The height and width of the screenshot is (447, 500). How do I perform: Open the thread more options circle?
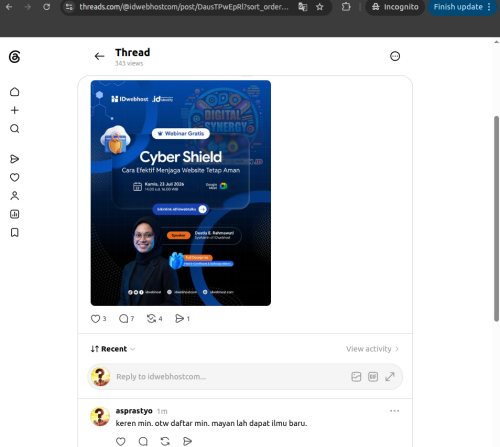[395, 56]
